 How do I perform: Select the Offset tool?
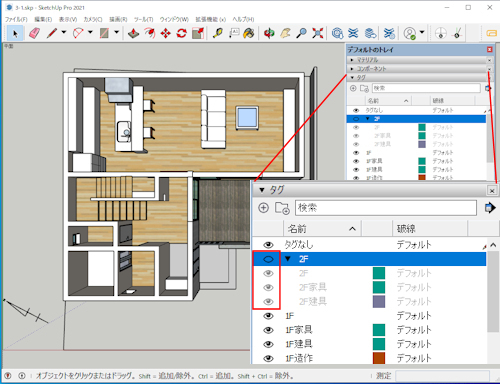pyautogui.click(x=150, y=33)
